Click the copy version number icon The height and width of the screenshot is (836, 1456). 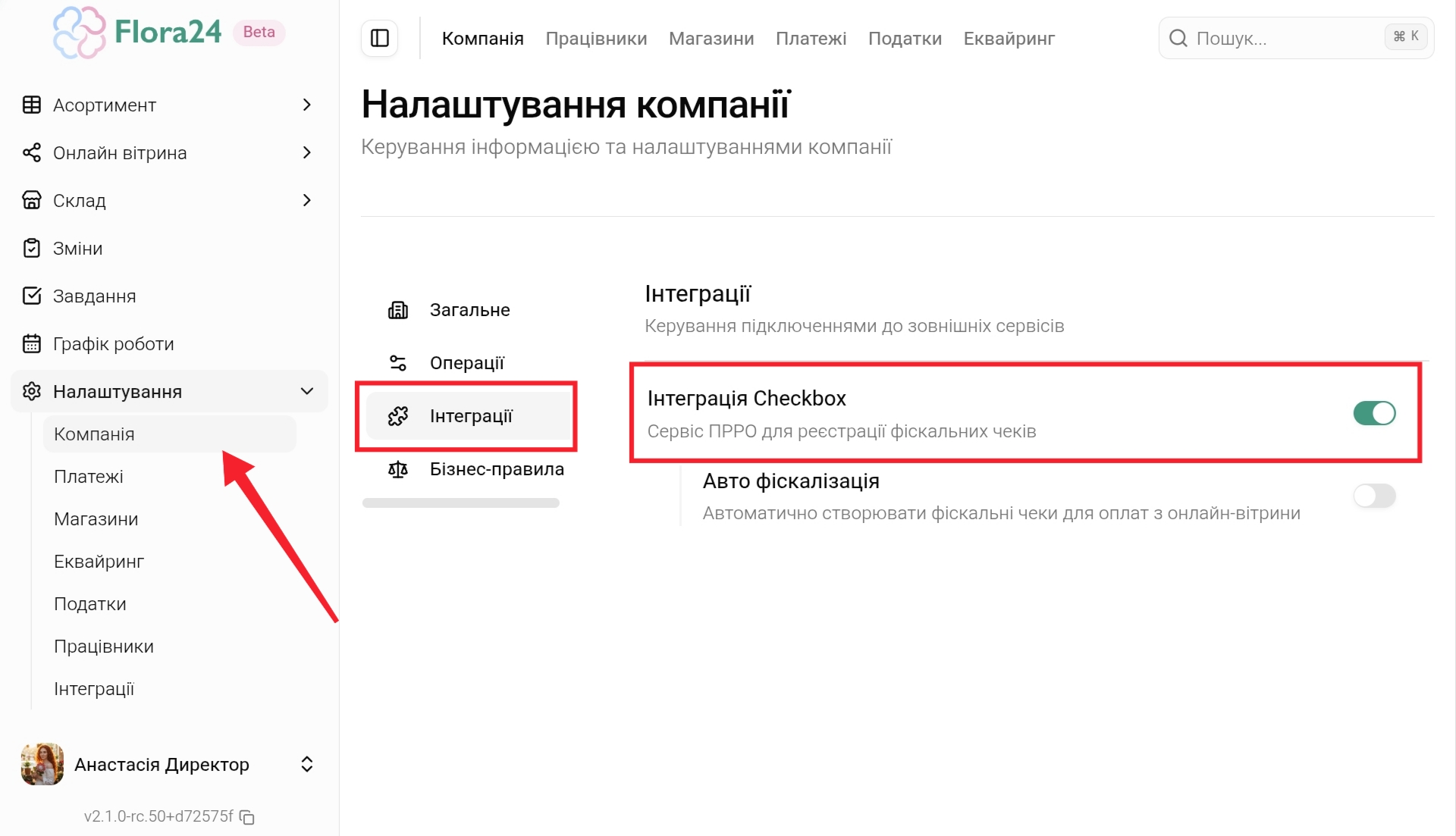(x=247, y=817)
